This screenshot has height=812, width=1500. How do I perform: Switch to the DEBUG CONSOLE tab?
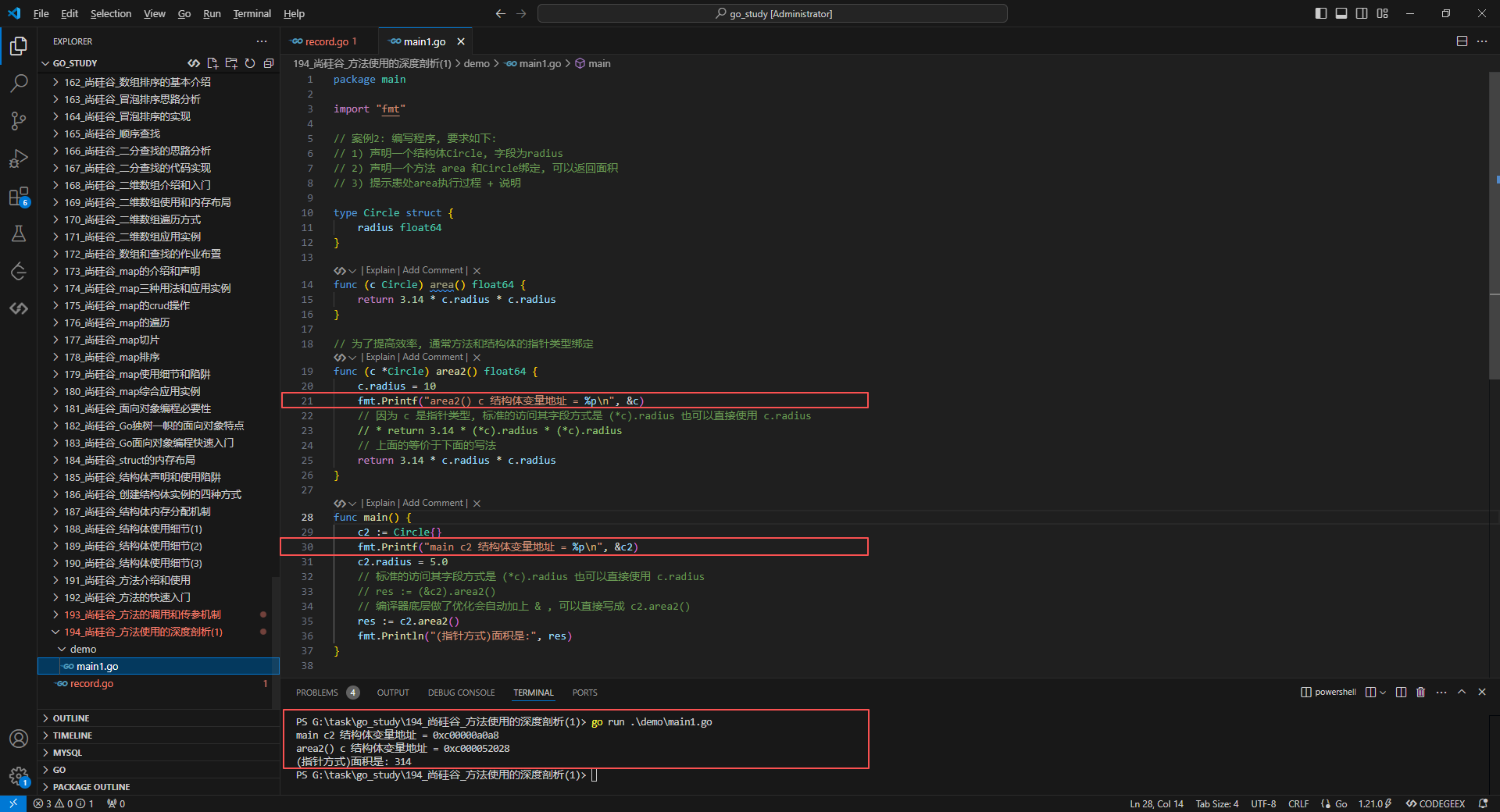tap(461, 693)
